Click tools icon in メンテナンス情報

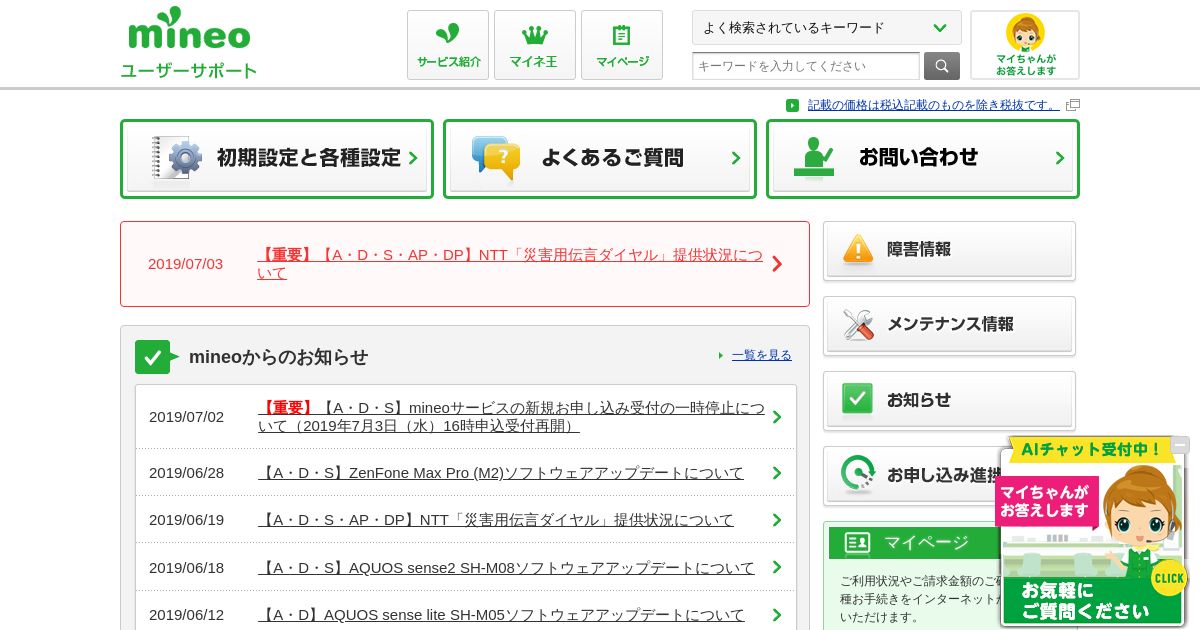(x=858, y=324)
